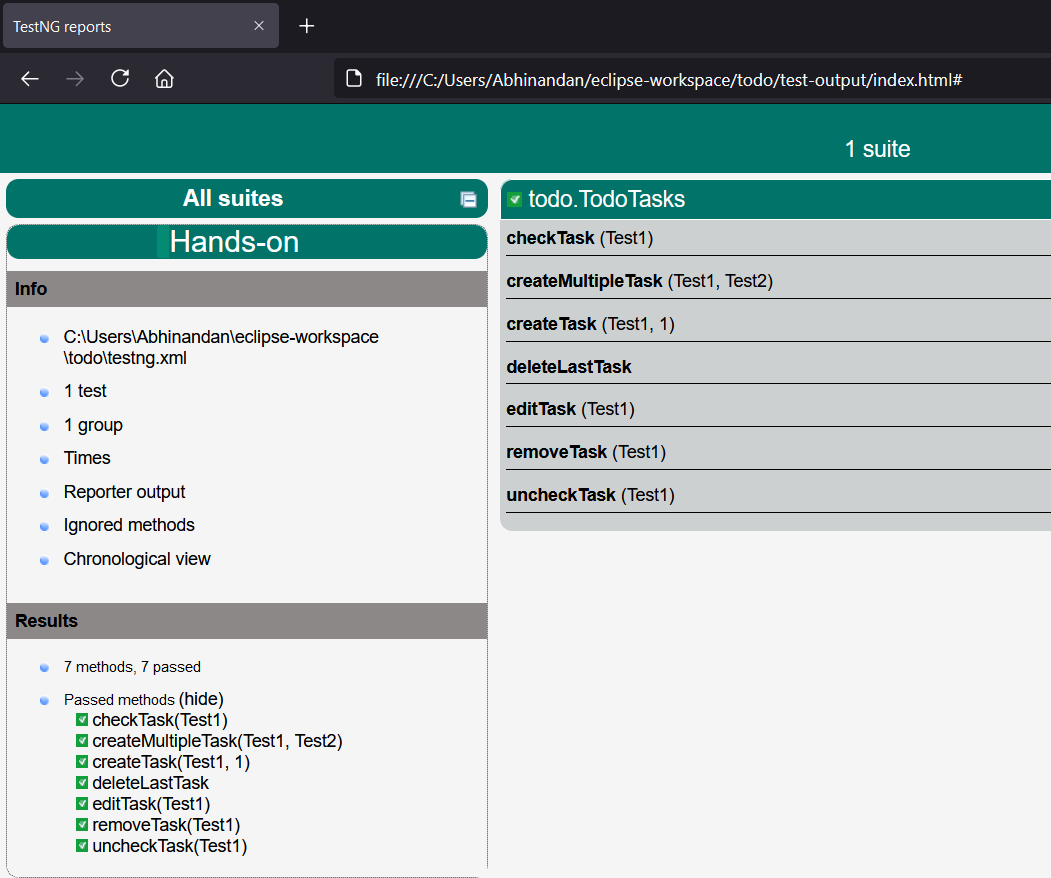Viewport: 1051px width, 878px height.
Task: Open the browser home page icon
Action: 164,79
